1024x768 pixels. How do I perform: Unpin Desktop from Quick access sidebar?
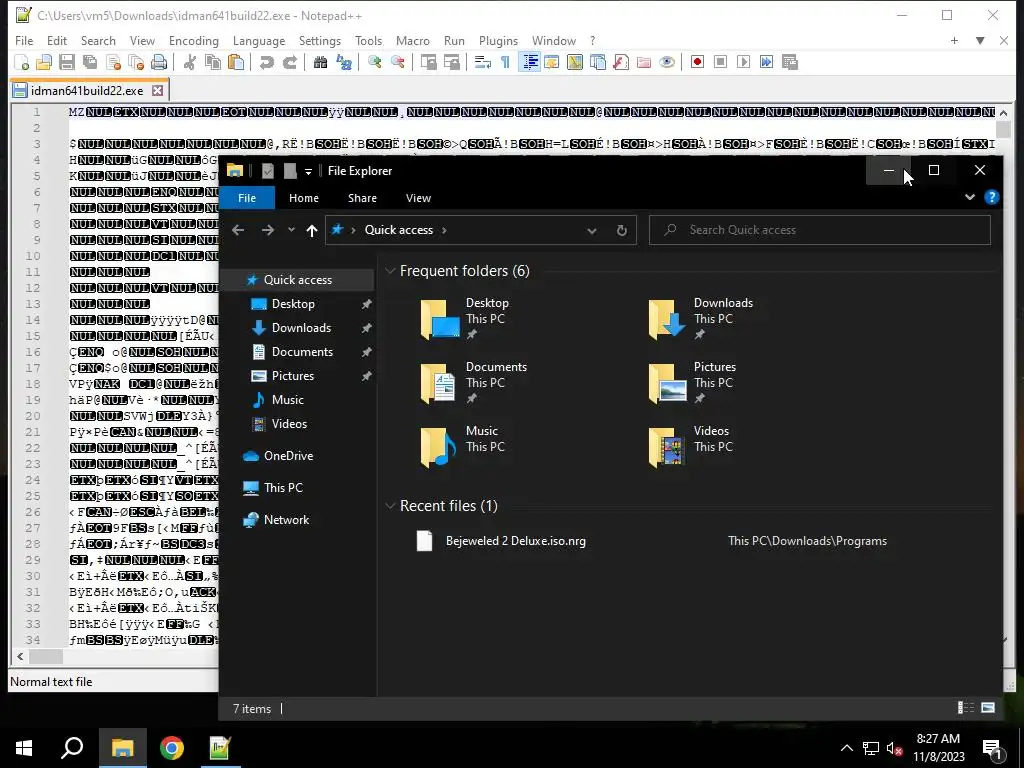366,304
